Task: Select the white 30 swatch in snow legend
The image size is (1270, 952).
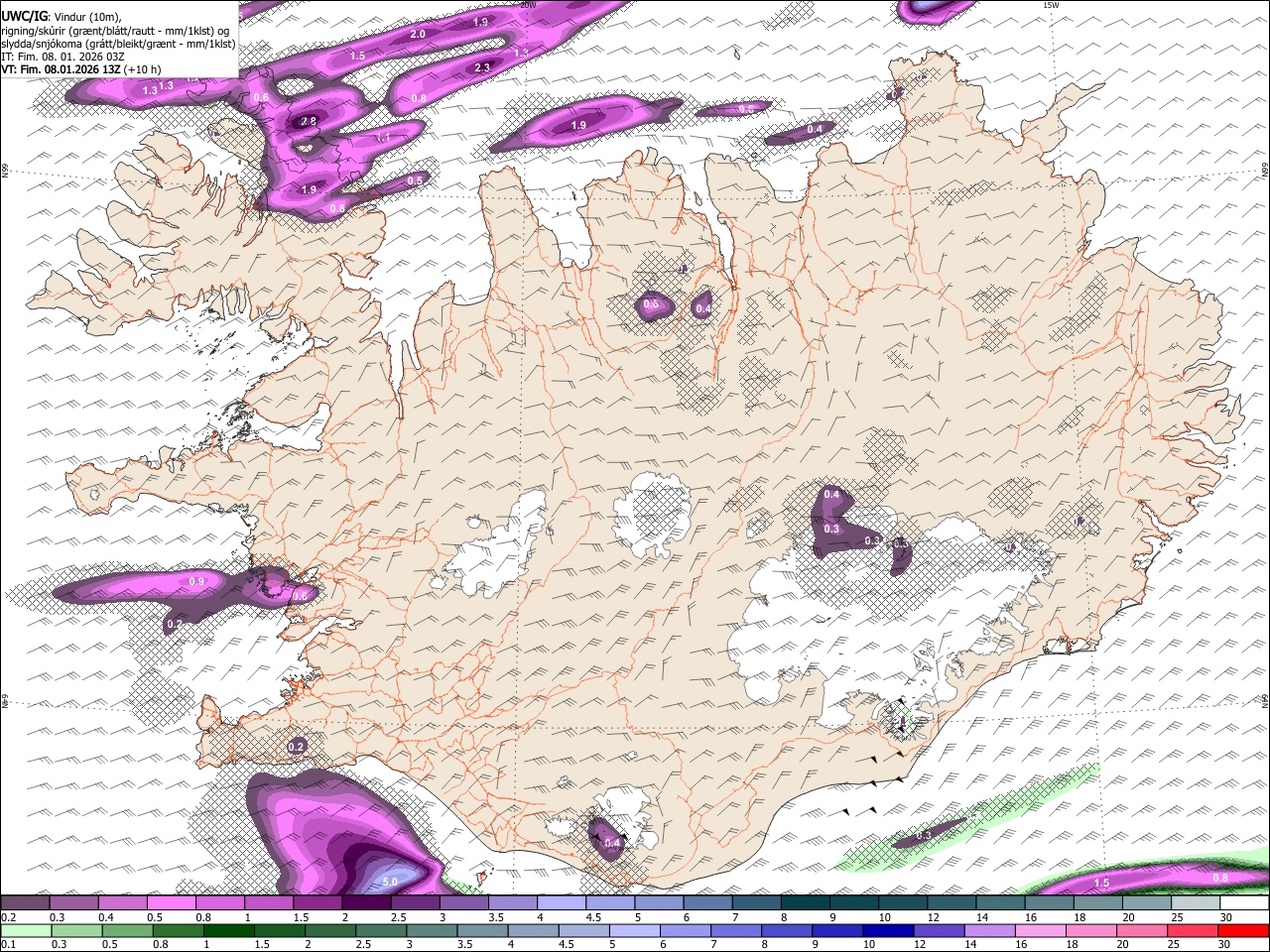Action: pyautogui.click(x=1242, y=903)
